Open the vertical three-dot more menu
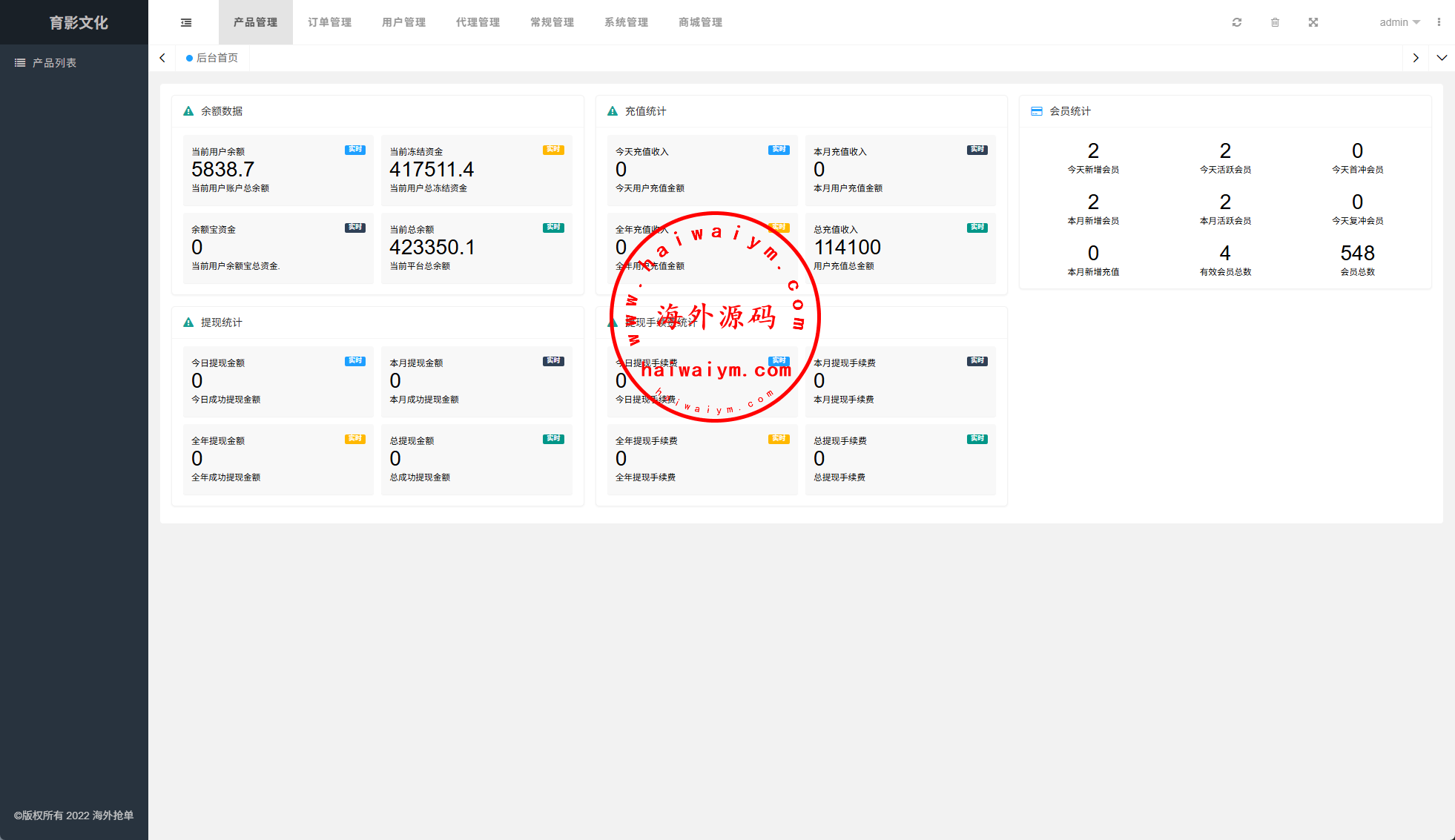Viewport: 1455px width, 840px height. 1439,22
